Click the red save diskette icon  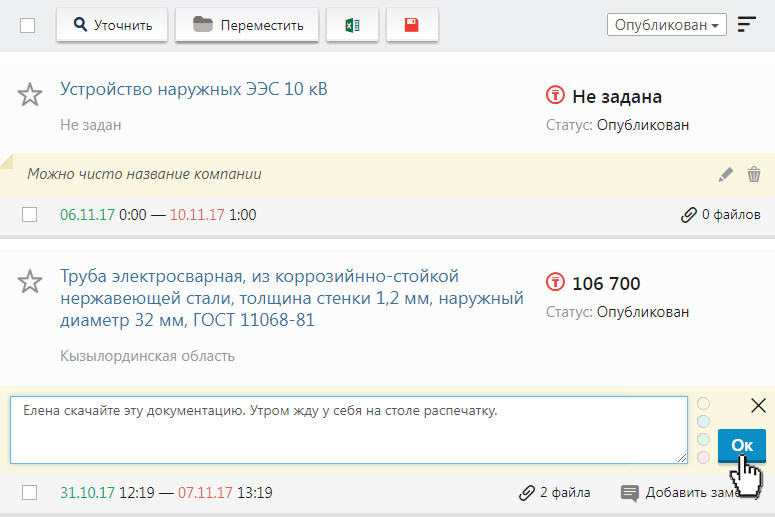pyautogui.click(x=412, y=25)
